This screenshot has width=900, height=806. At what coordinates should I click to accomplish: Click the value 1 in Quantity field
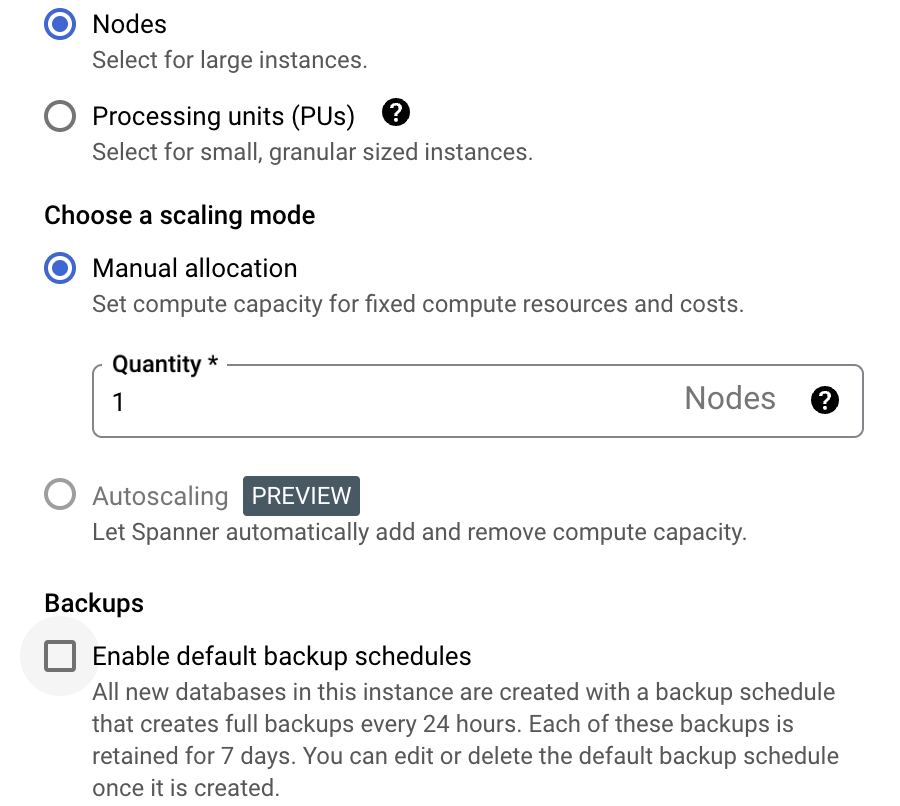(118, 402)
